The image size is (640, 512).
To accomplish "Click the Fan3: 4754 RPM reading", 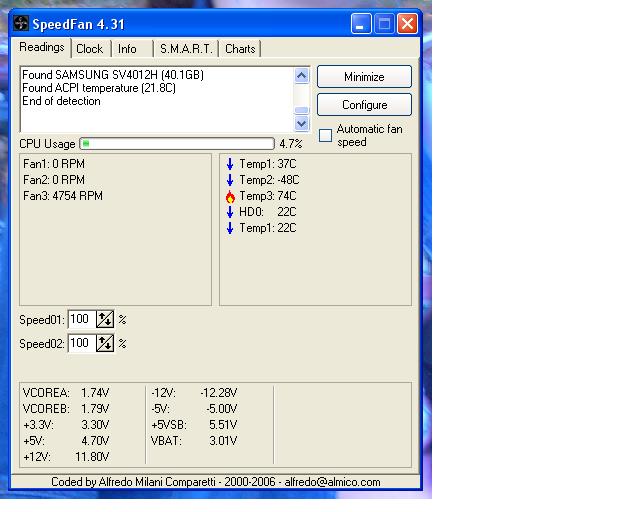I will pos(63,196).
